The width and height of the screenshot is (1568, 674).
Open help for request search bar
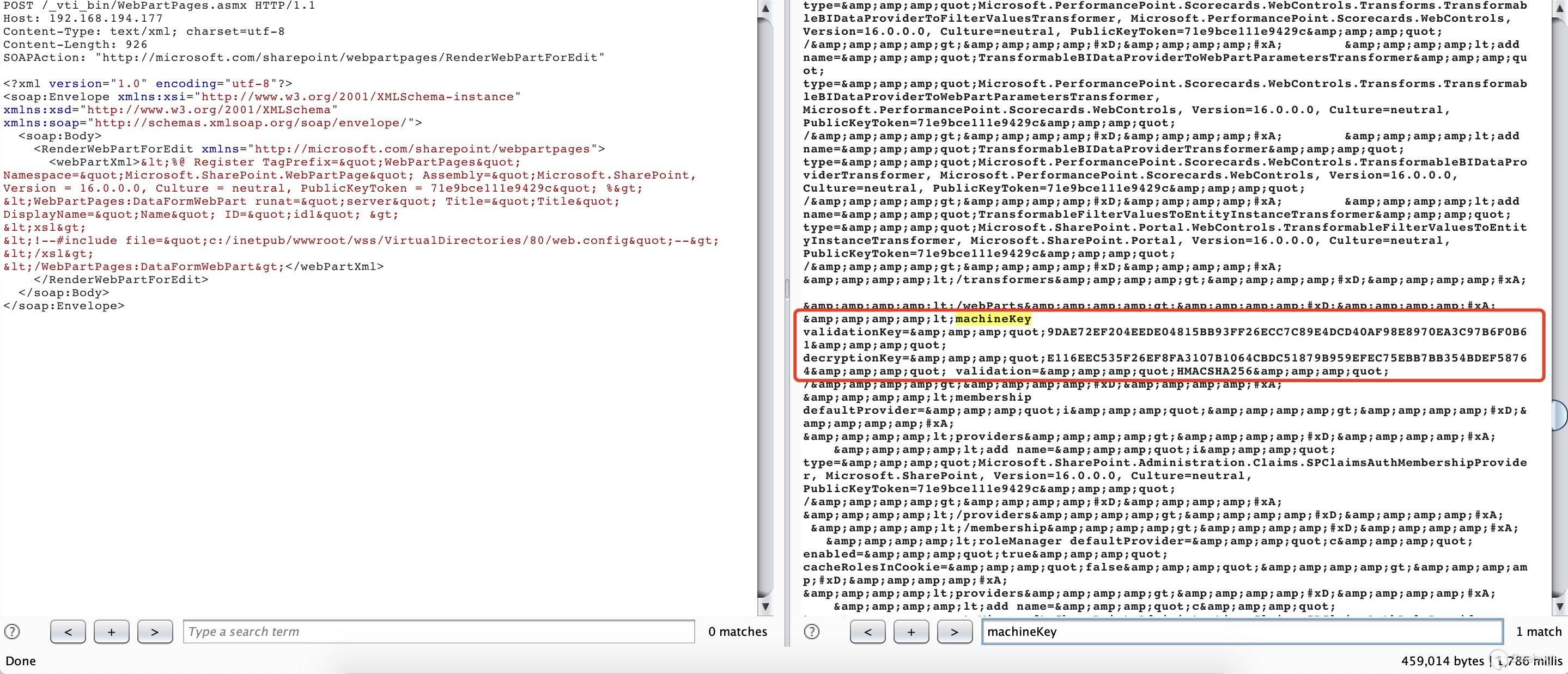(x=12, y=632)
